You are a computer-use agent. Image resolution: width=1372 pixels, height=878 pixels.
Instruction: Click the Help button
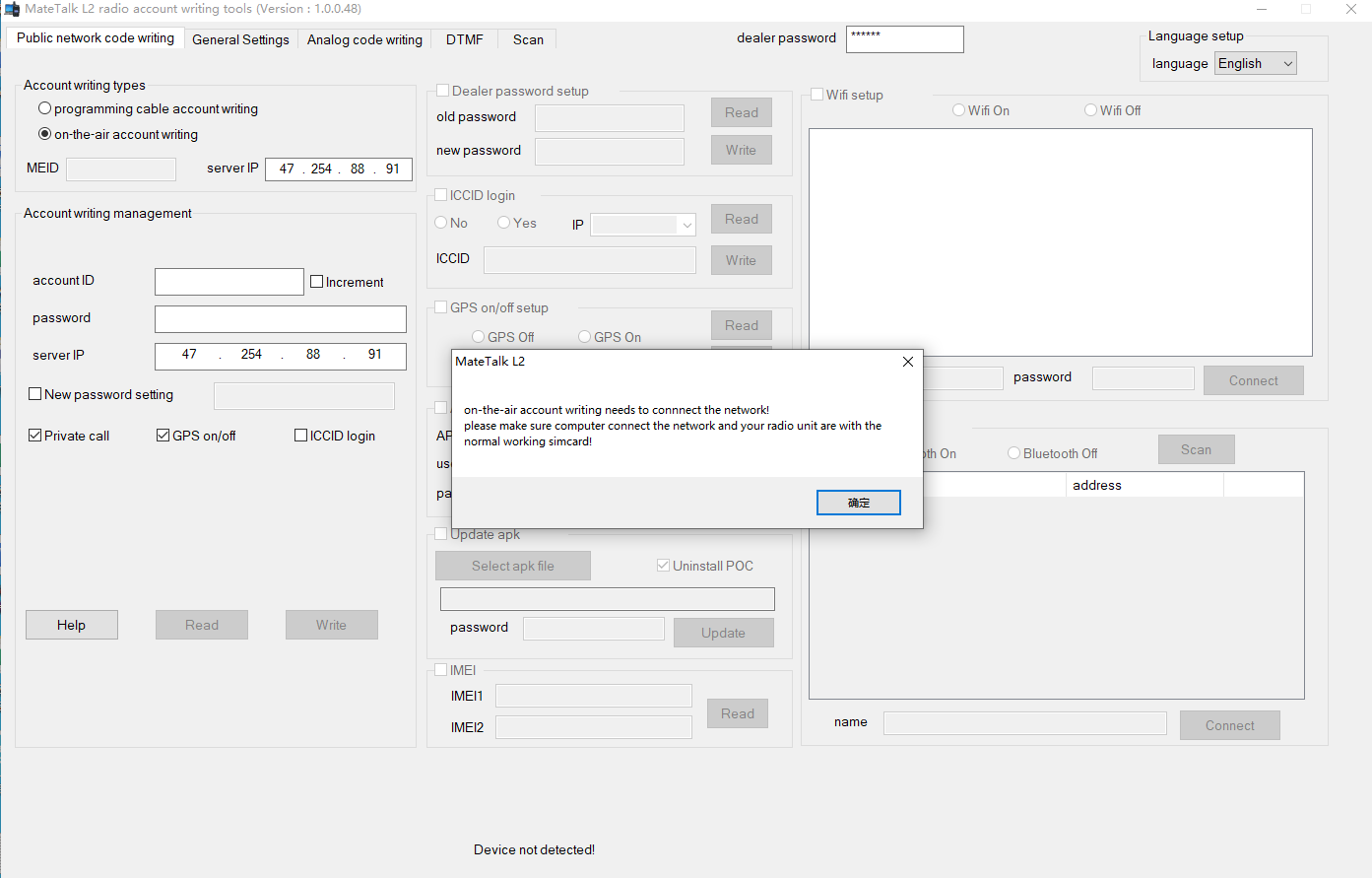click(71, 625)
